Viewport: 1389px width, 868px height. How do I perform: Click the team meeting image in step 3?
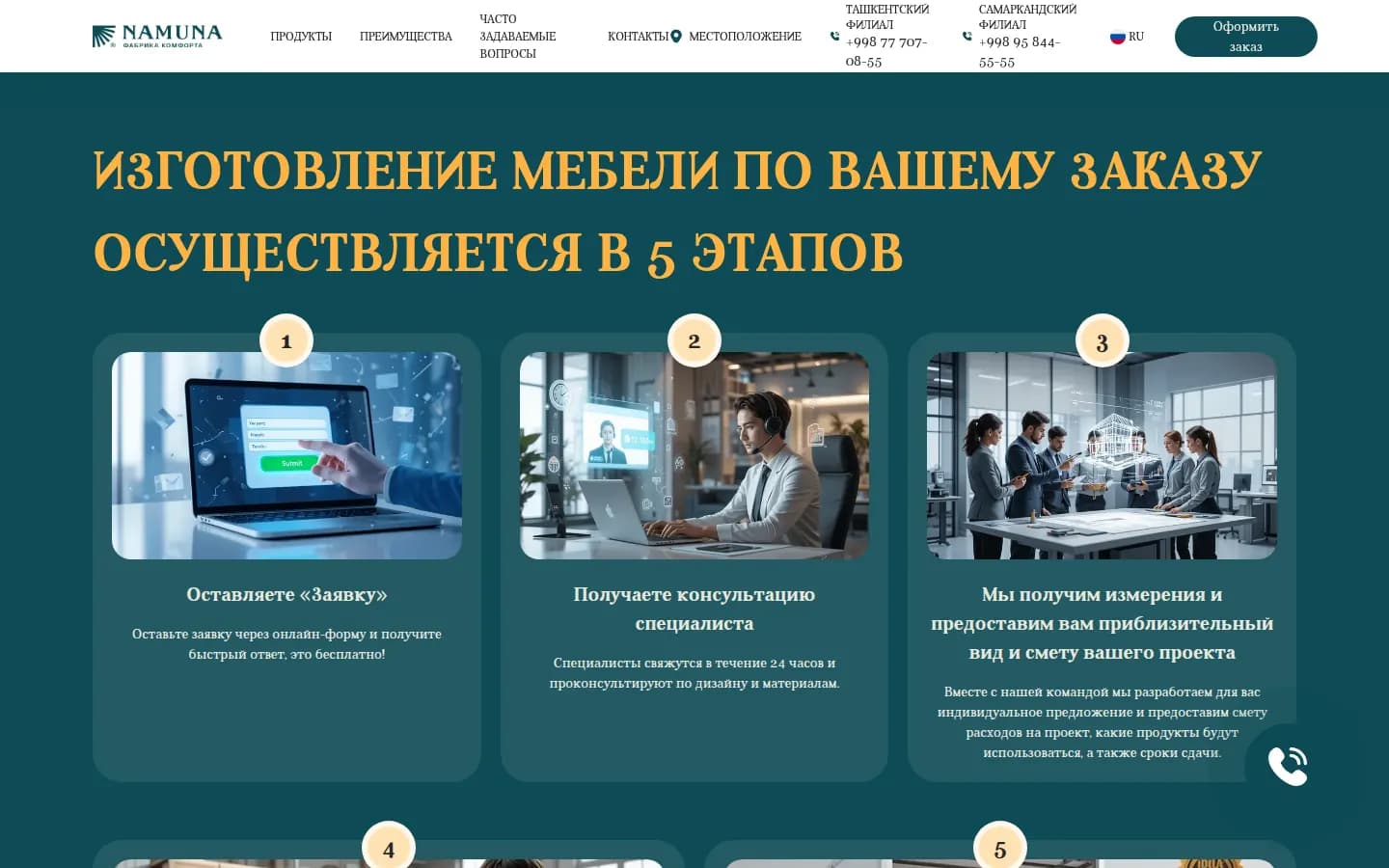[1102, 455]
